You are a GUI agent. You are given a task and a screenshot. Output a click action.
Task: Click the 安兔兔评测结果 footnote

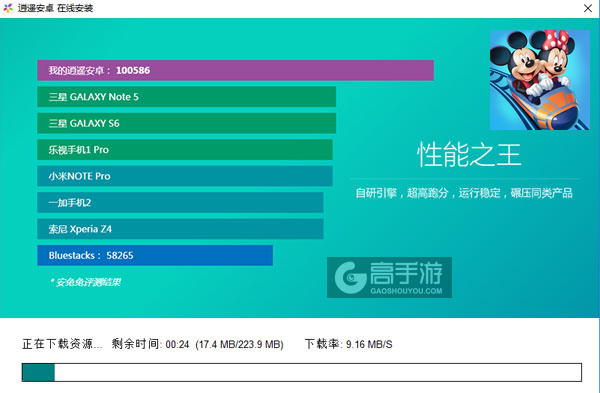click(x=85, y=282)
